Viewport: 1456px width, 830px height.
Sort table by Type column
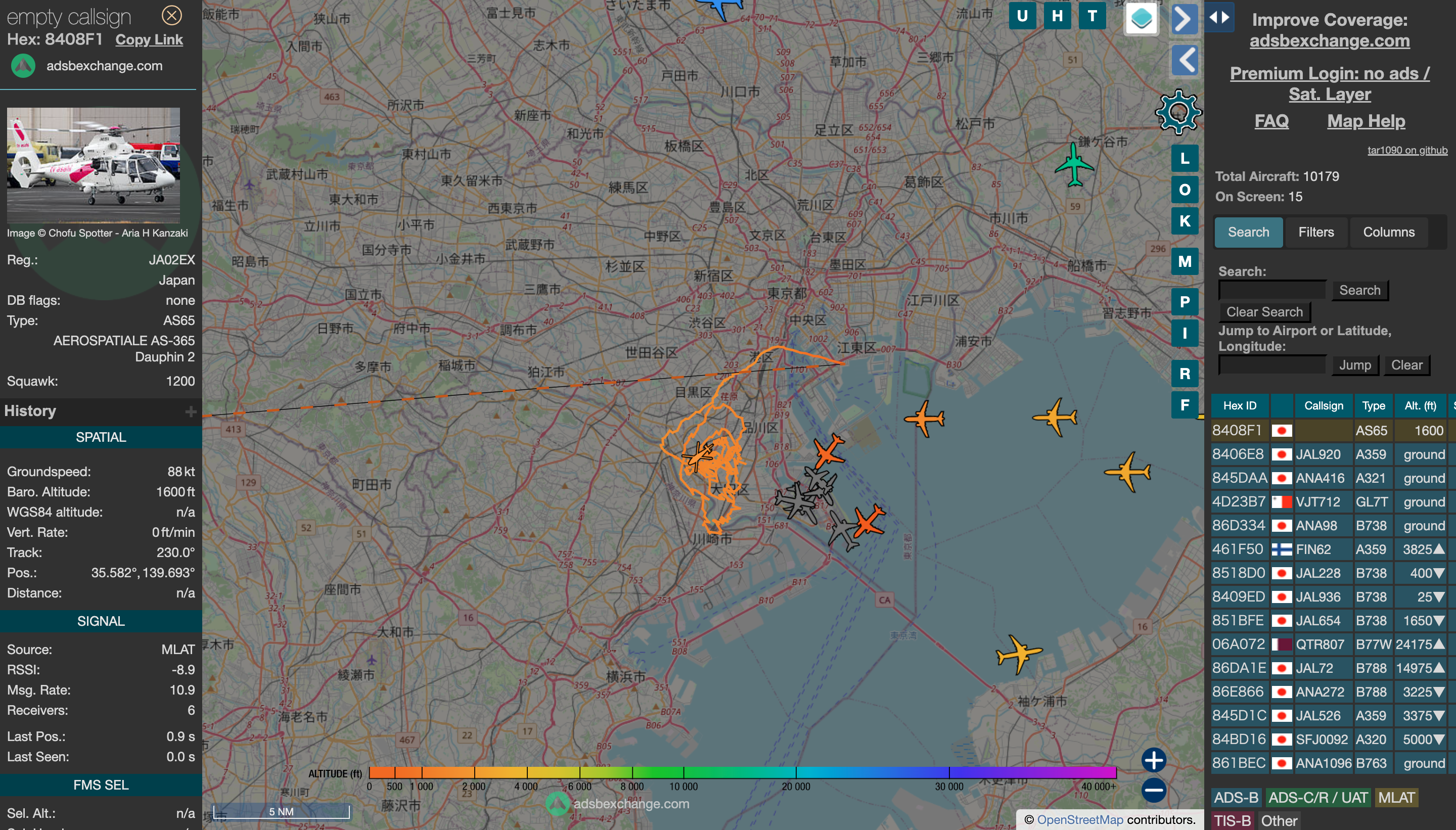[x=1373, y=405]
